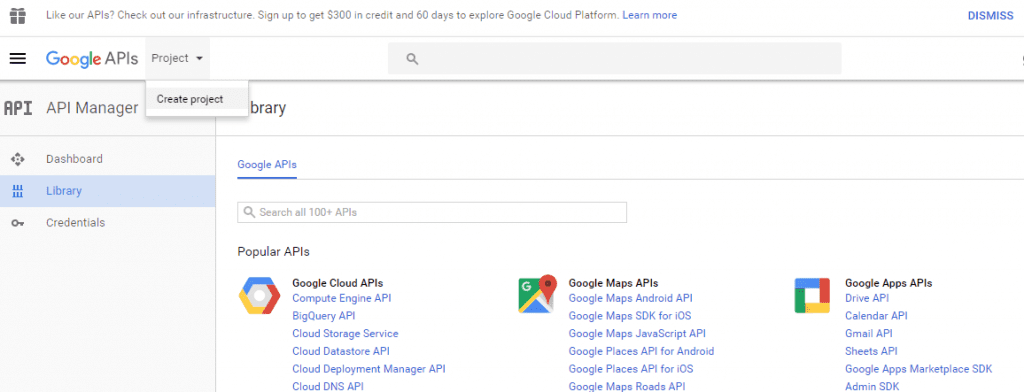Click the top search bar magnifier icon
Screen dimensions: 1024x392
[x=412, y=59]
